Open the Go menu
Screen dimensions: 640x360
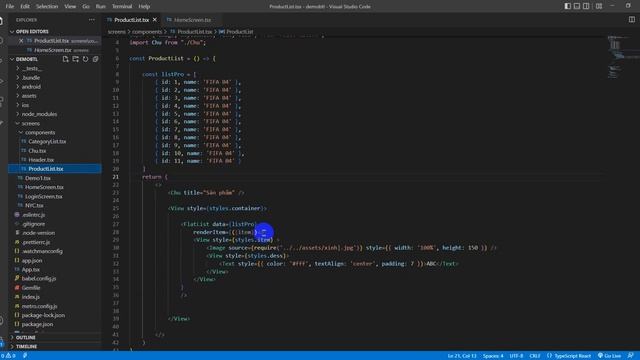[86, 6]
